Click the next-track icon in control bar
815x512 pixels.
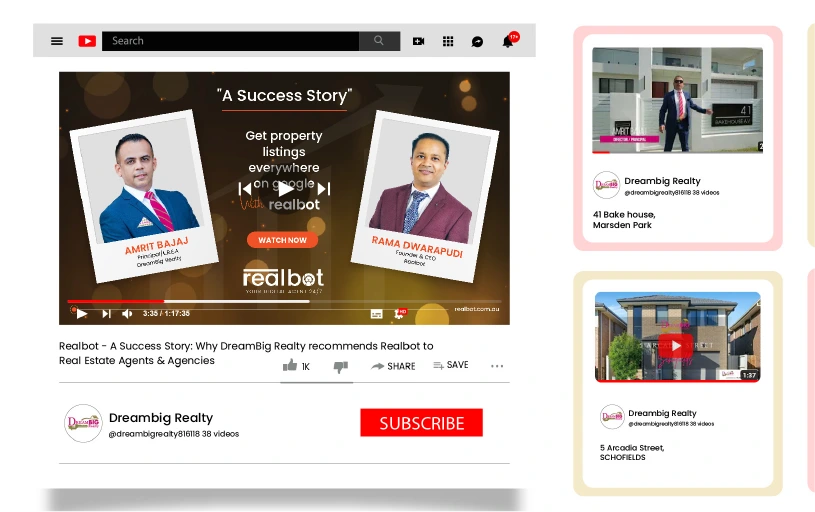(107, 313)
